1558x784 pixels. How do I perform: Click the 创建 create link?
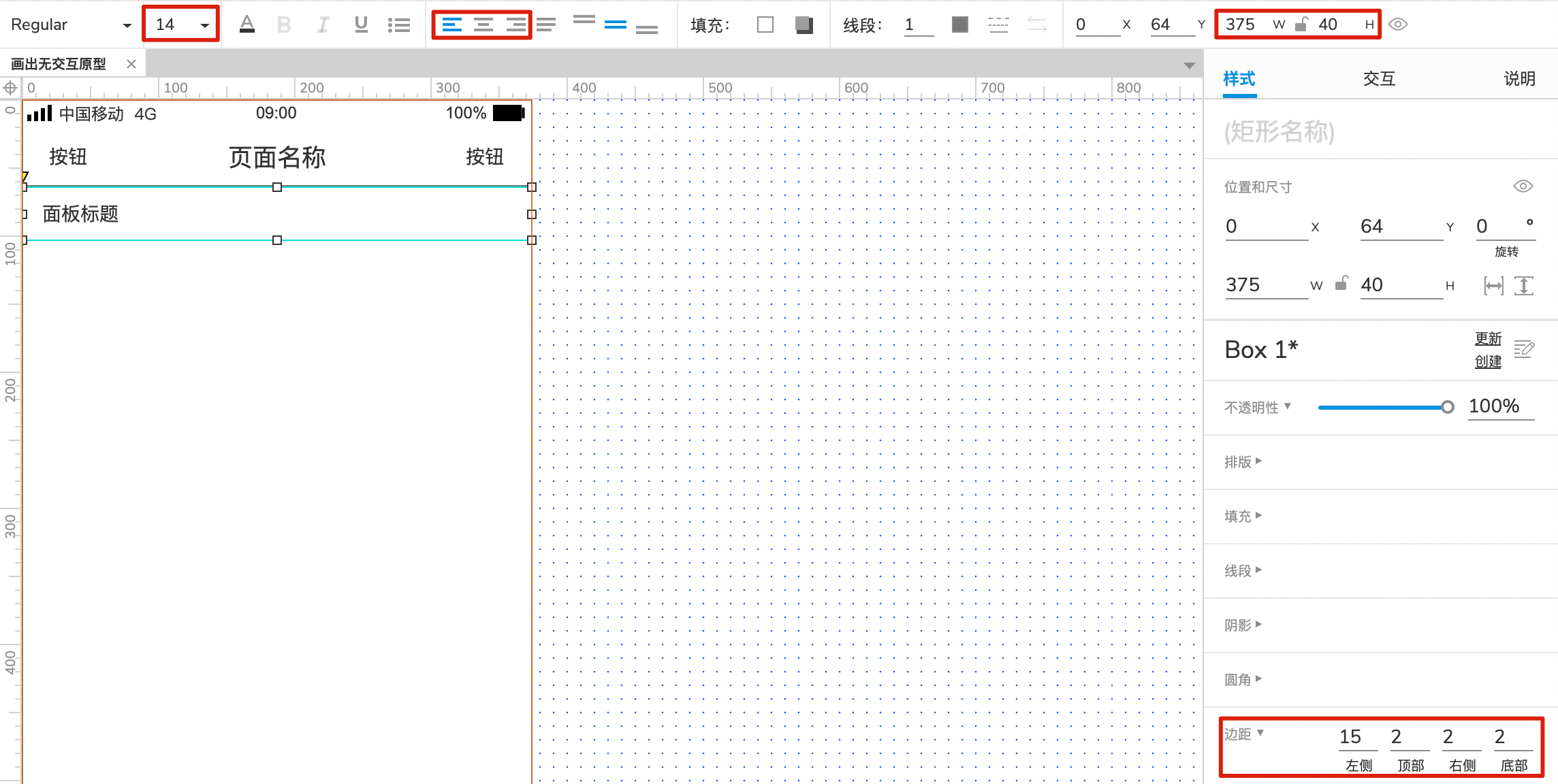1488,361
